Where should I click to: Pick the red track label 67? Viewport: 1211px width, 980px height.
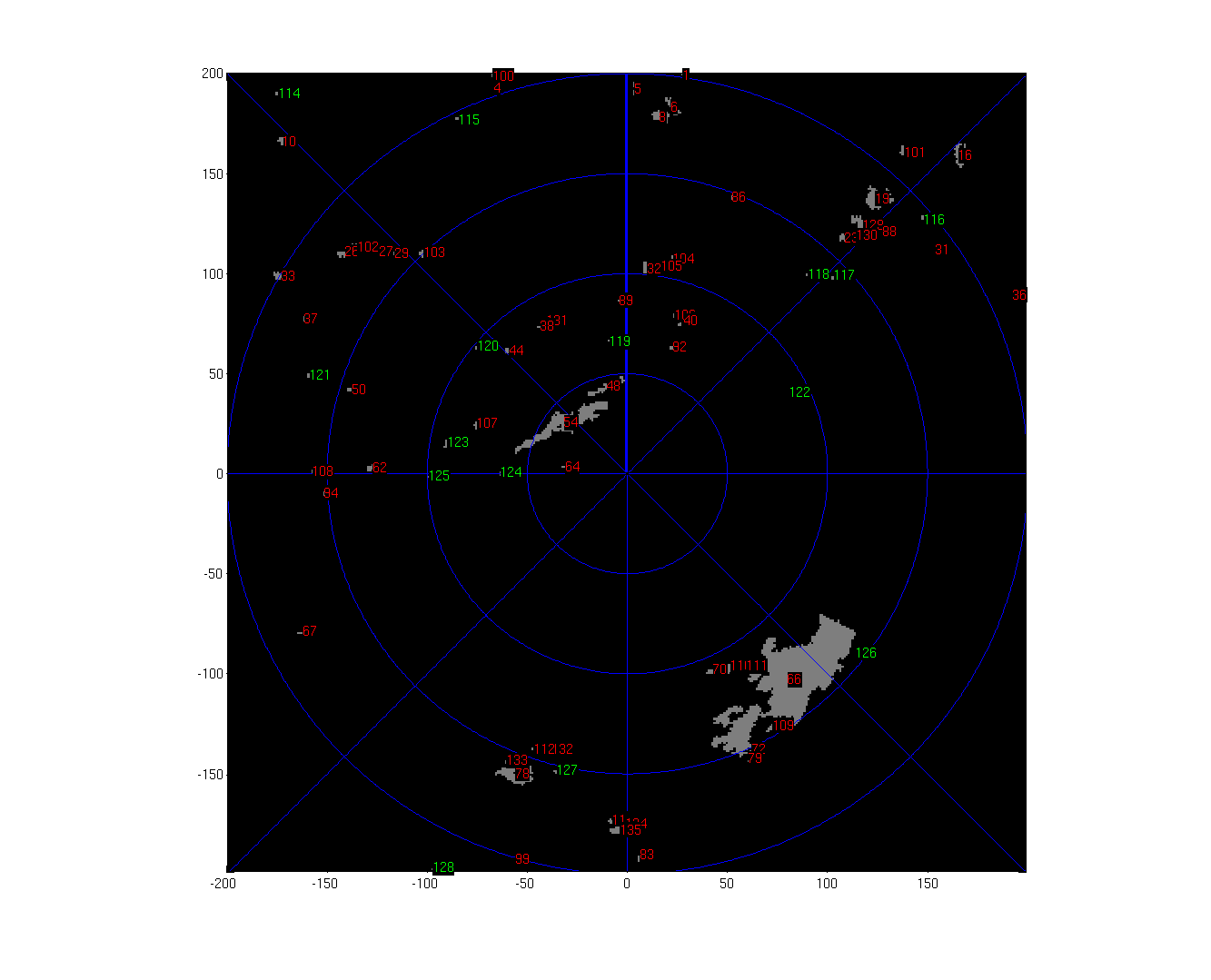[309, 631]
